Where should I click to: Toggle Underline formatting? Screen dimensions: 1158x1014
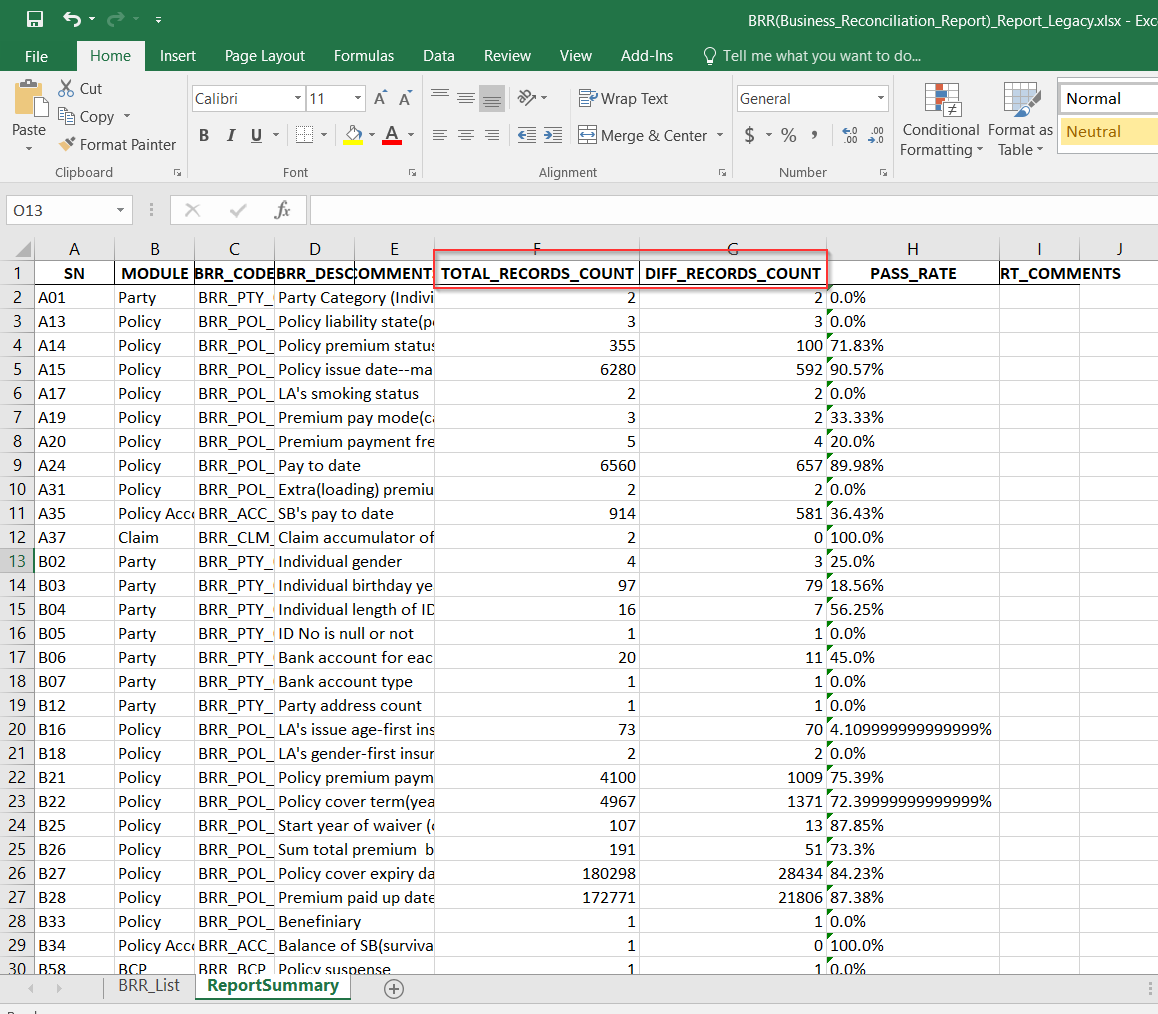coord(256,134)
